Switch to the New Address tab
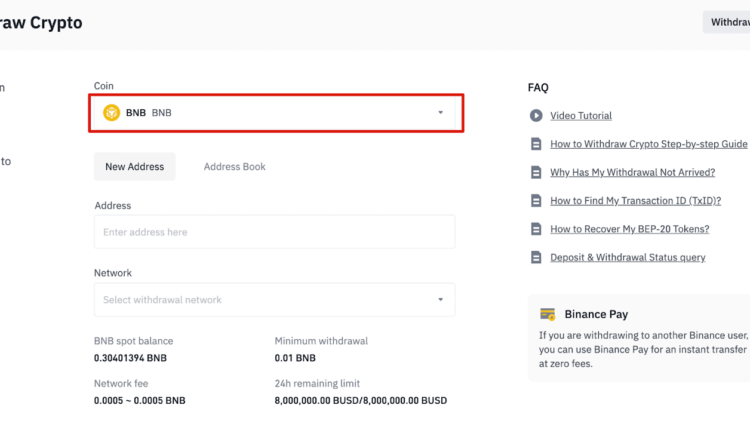This screenshot has width=750, height=430. click(x=135, y=167)
